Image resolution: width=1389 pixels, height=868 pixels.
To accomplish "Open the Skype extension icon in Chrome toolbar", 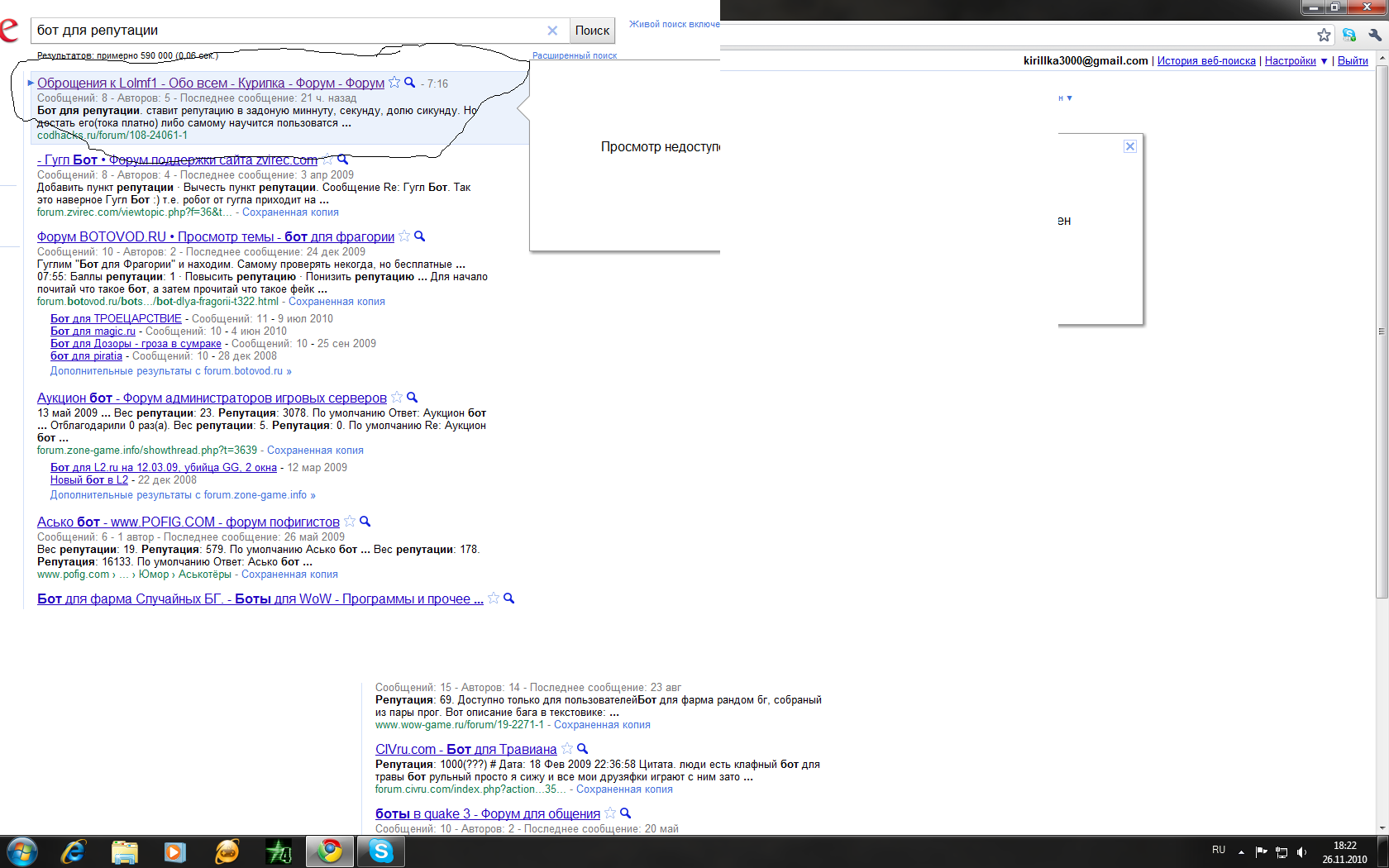I will point(1349,35).
